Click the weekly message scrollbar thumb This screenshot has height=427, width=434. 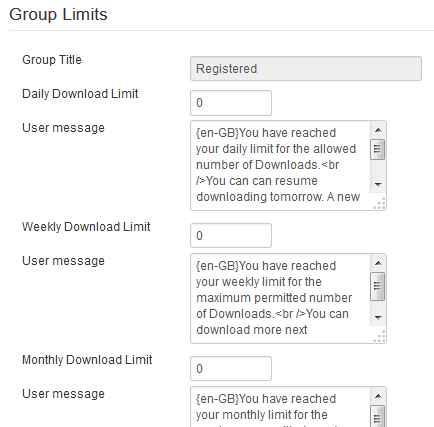coord(378,286)
